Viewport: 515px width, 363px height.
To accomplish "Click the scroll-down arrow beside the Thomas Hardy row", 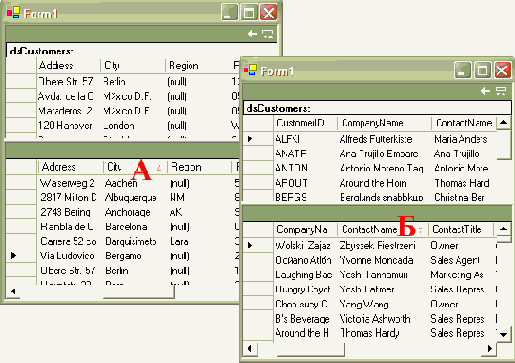I will pos(503,334).
